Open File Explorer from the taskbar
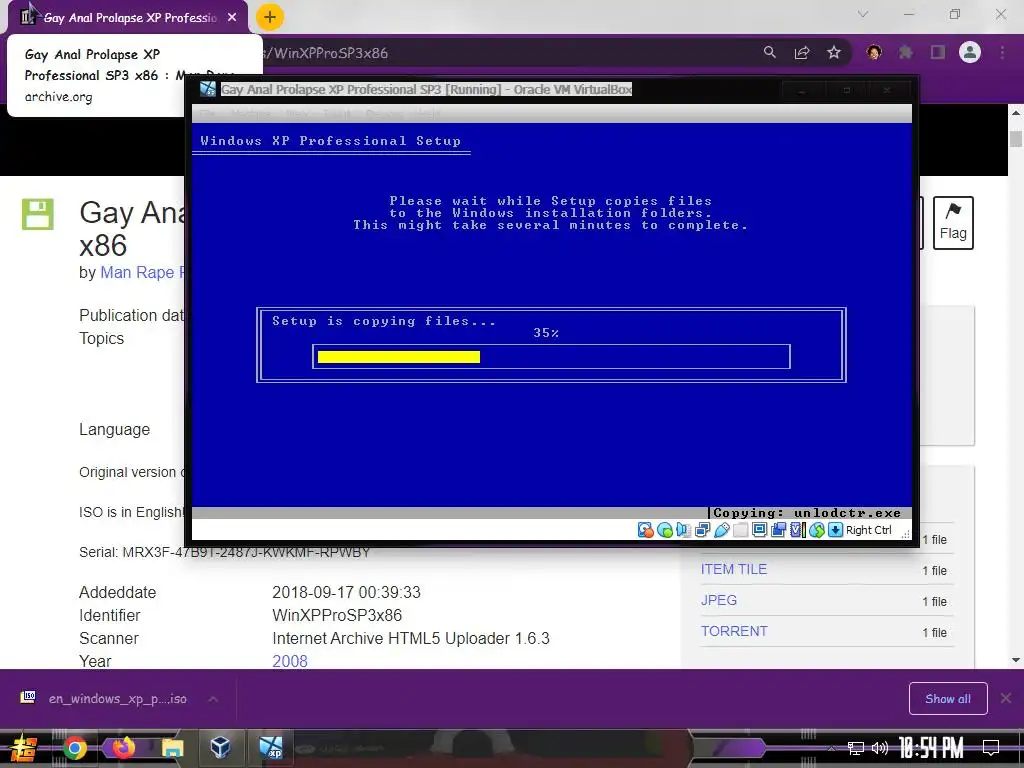The image size is (1024, 768). (172, 748)
